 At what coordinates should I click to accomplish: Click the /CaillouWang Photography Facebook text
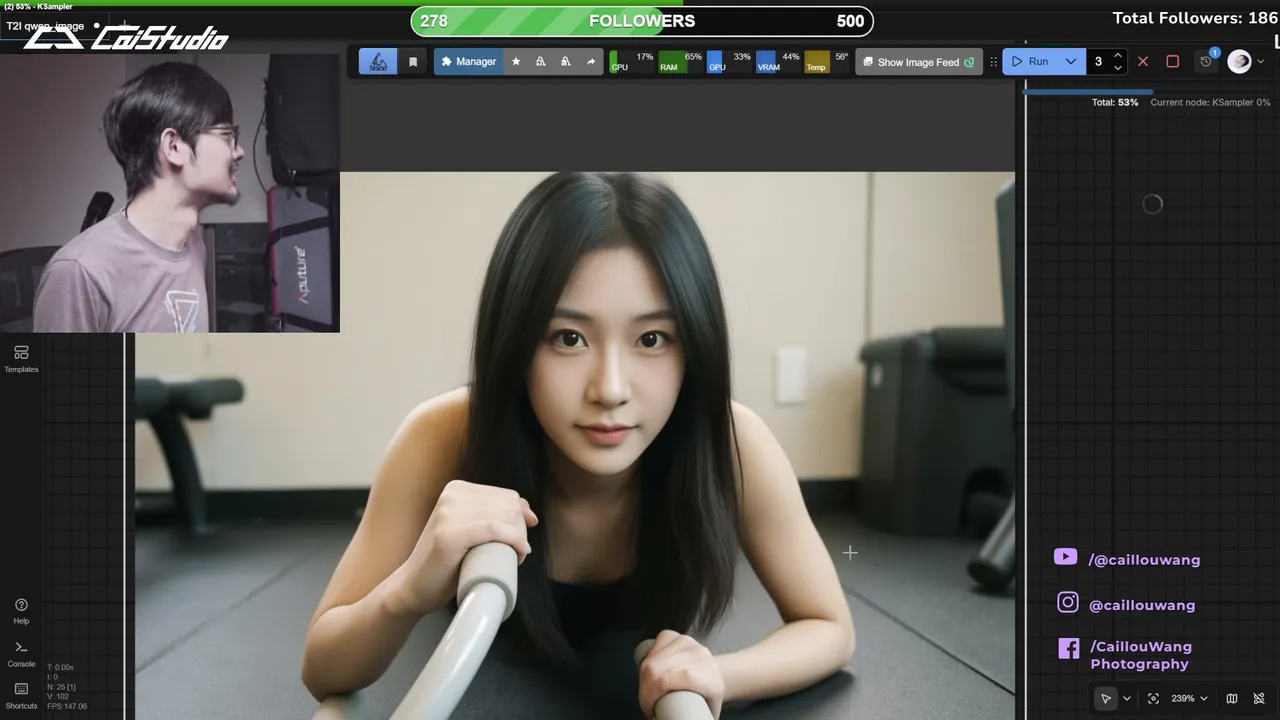pyautogui.click(x=1140, y=655)
